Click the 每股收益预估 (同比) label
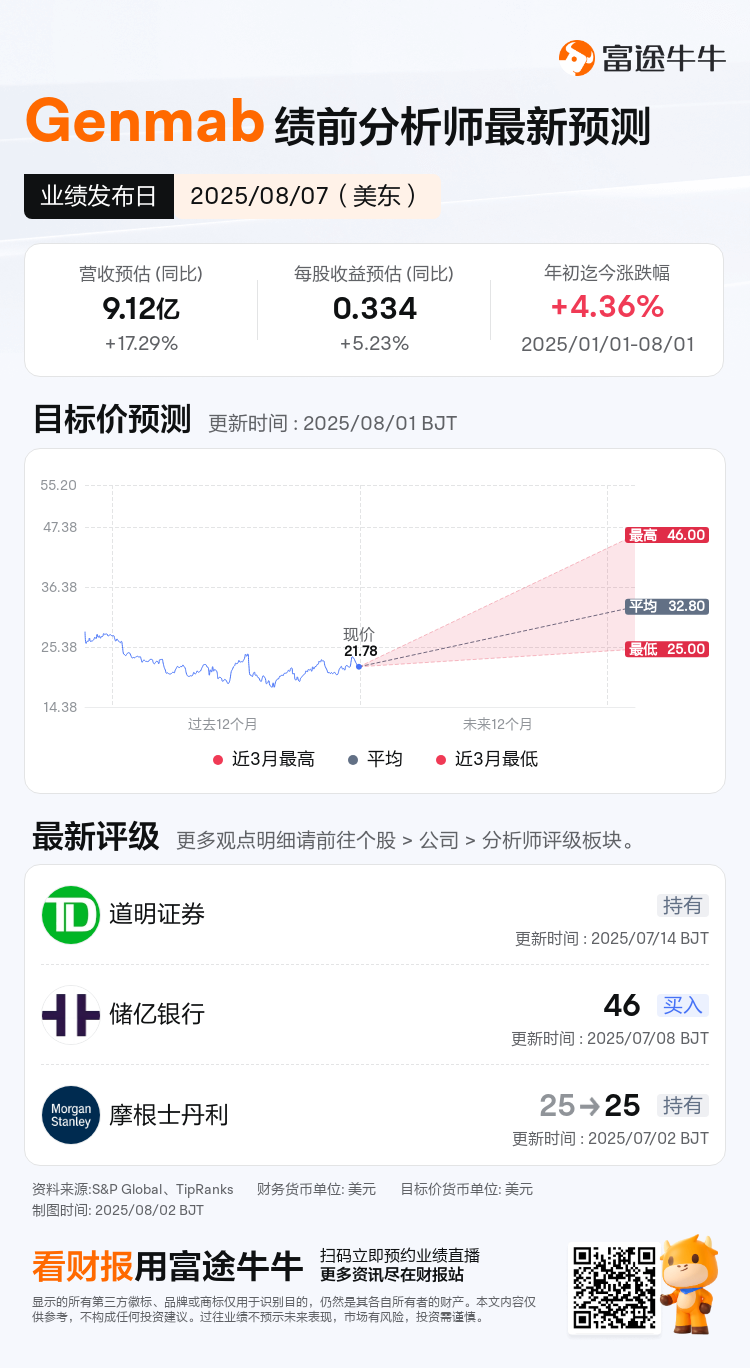750x1368 pixels. pyautogui.click(x=374, y=274)
